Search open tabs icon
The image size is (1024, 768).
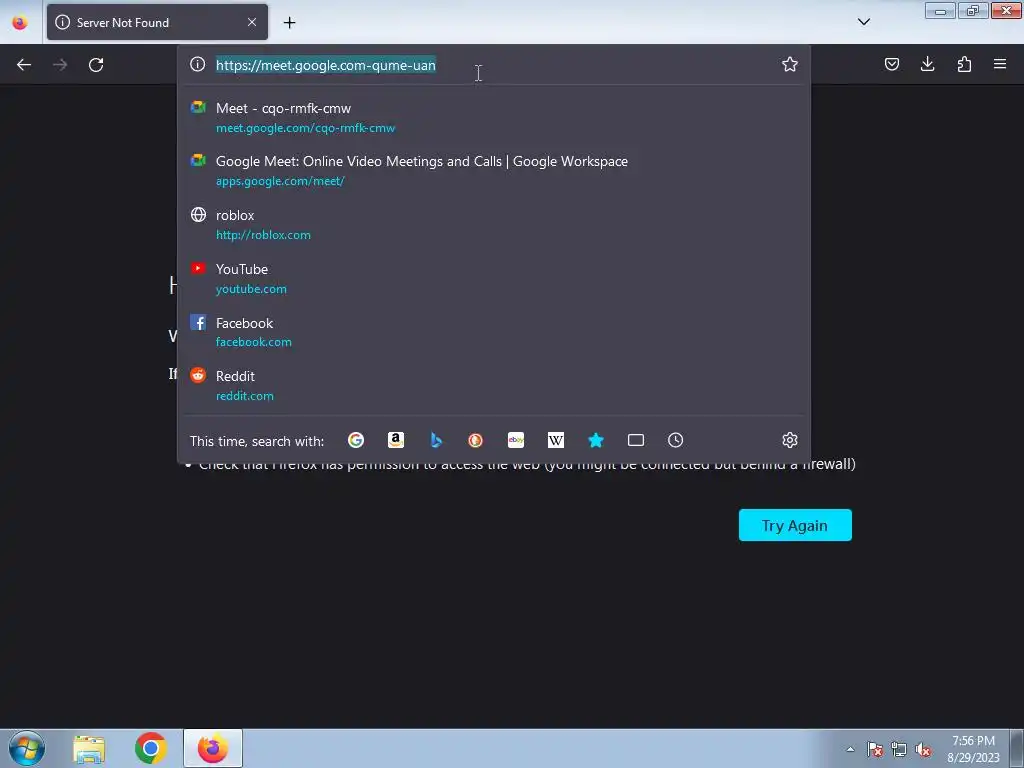[x=635, y=440]
